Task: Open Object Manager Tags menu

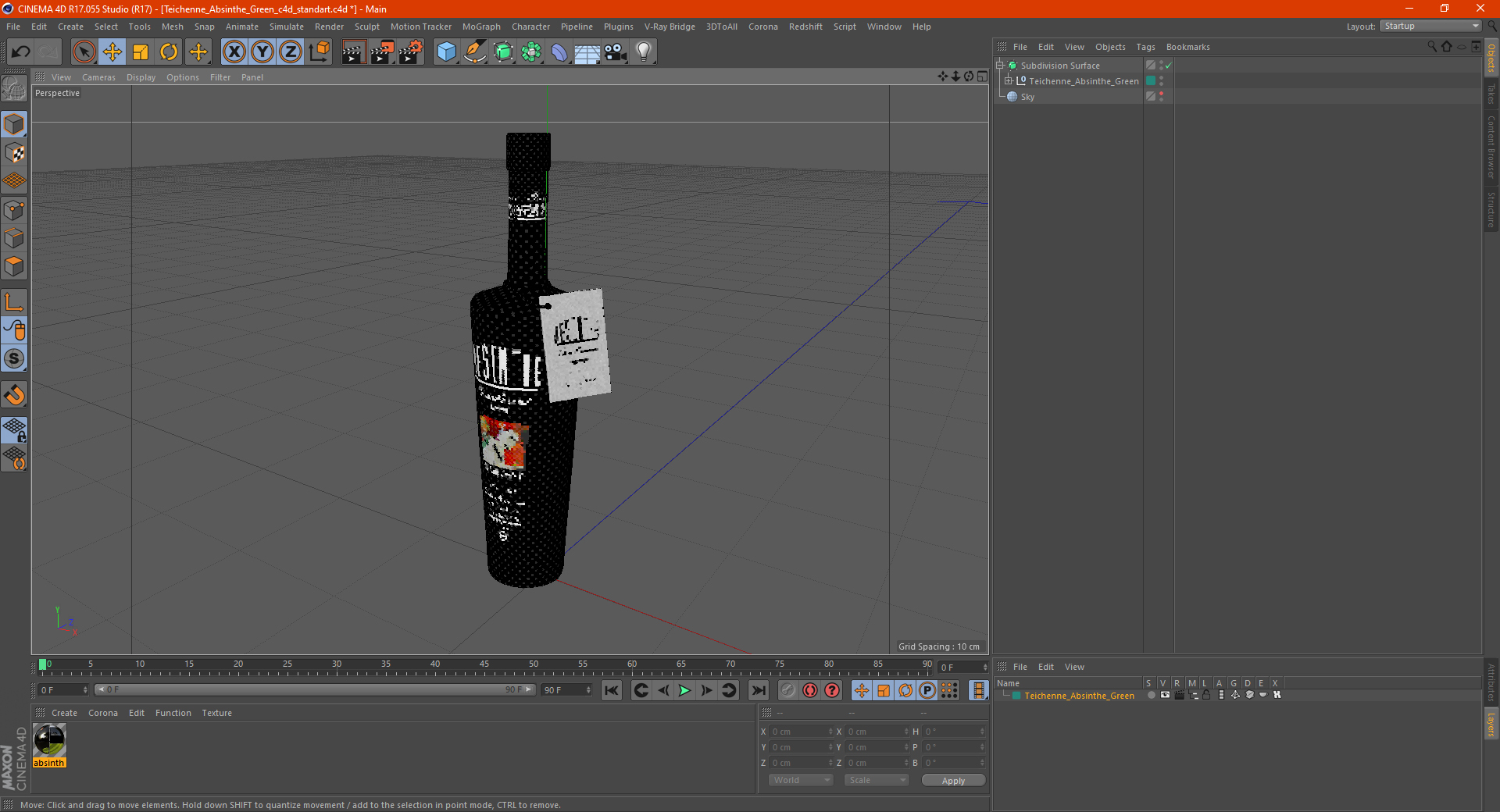Action: click(x=1145, y=47)
